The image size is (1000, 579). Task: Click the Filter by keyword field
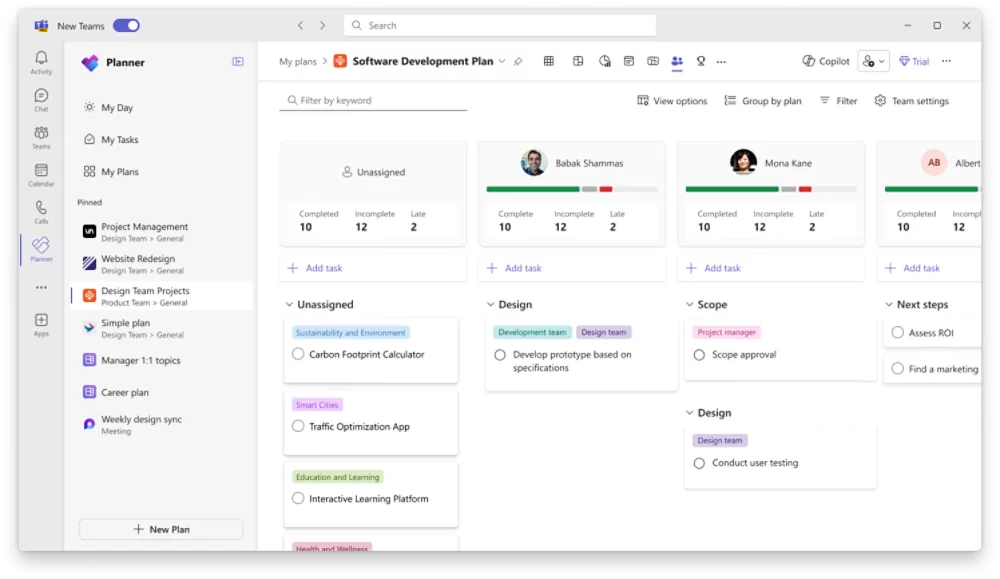coord(373,101)
